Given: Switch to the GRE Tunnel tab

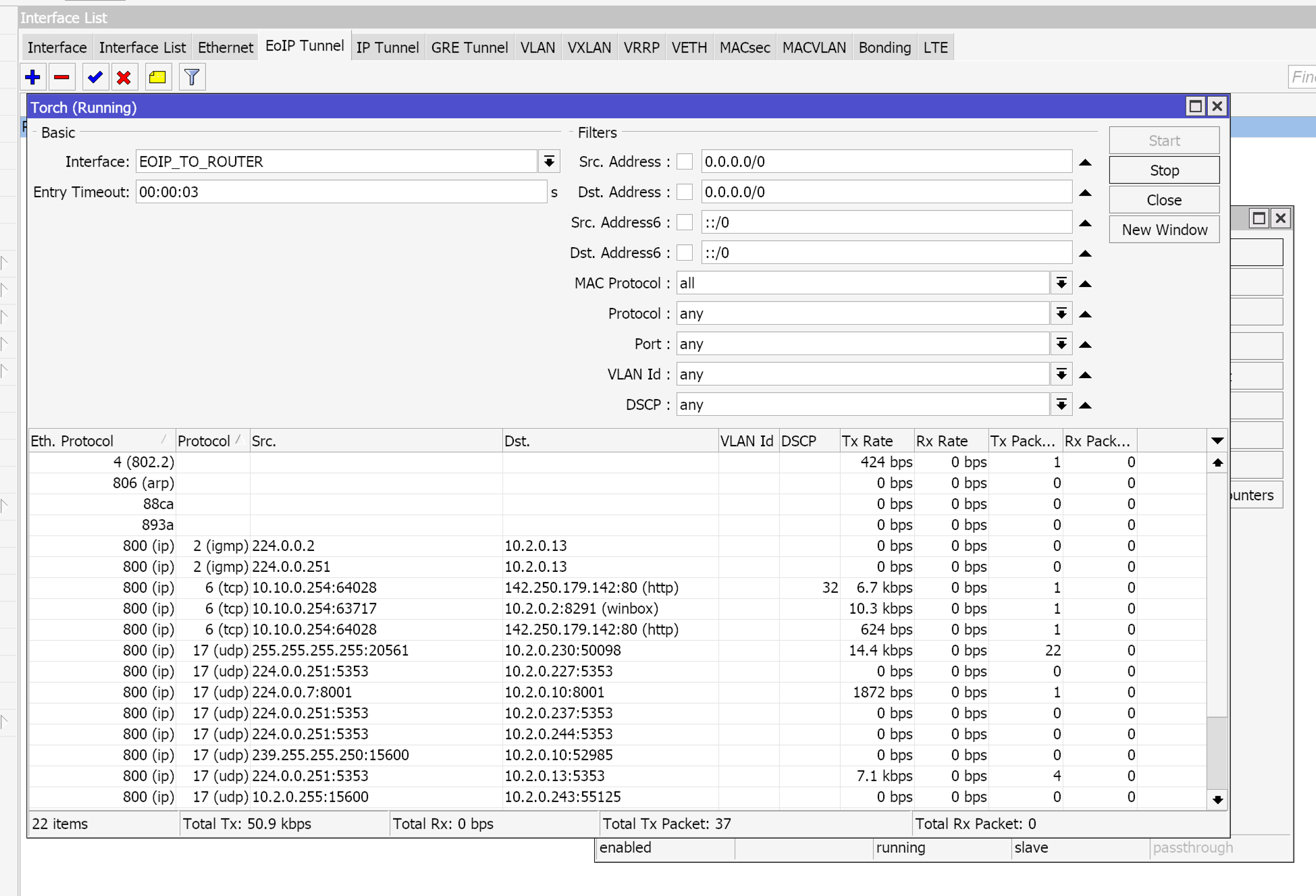Looking at the screenshot, I should click(x=469, y=48).
